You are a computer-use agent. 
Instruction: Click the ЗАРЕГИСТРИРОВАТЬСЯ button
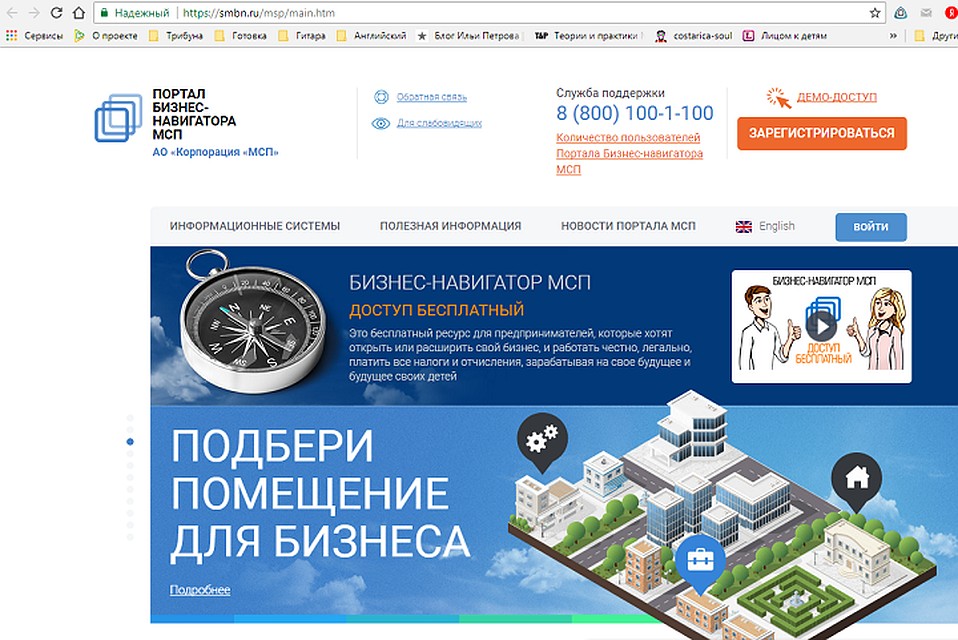(822, 133)
